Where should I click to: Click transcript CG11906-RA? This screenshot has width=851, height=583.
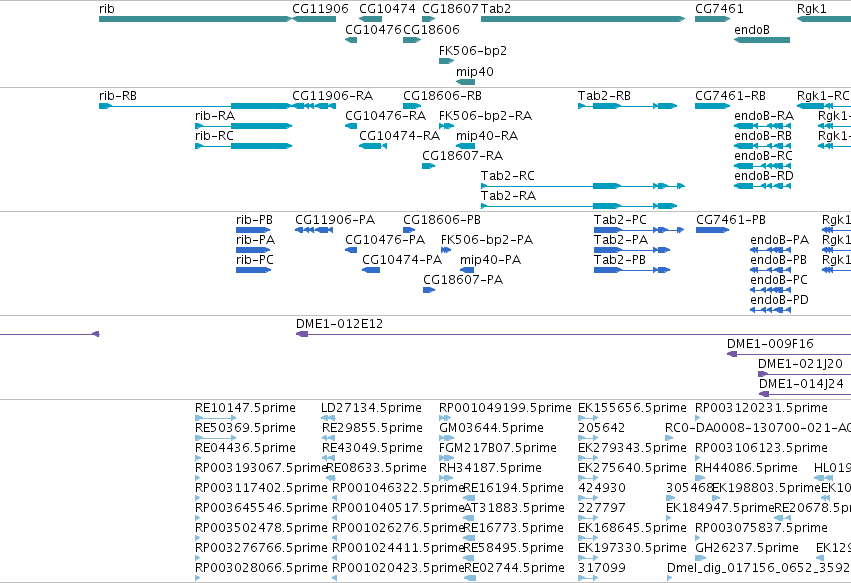point(314,106)
